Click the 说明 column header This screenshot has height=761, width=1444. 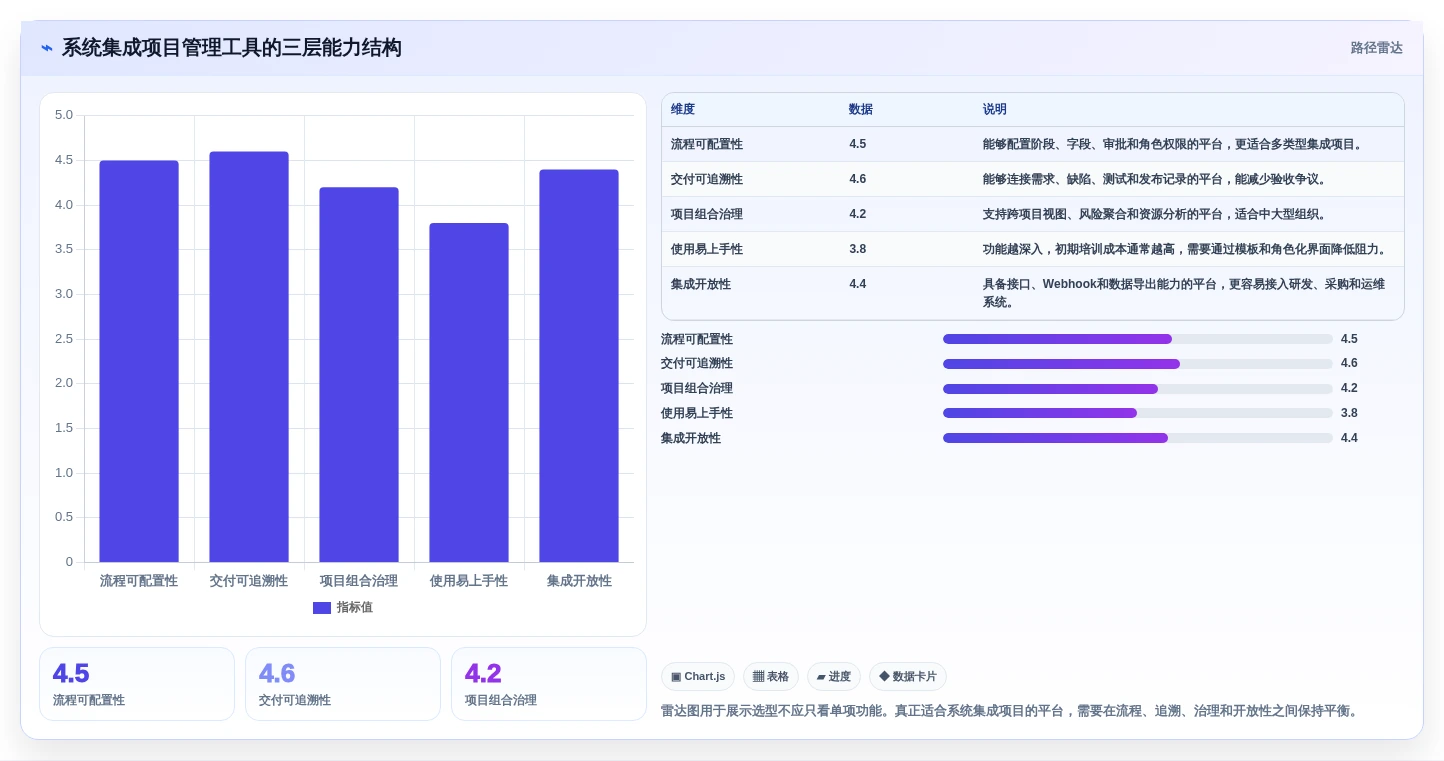click(x=995, y=110)
